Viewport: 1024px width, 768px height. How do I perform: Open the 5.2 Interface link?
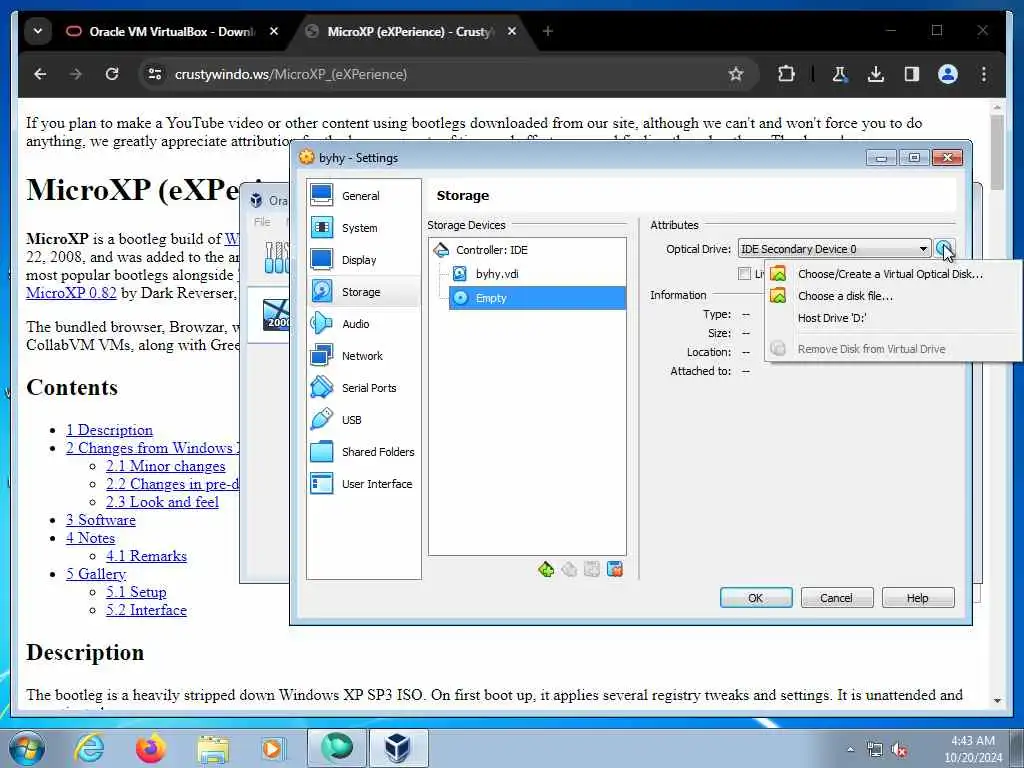146,610
